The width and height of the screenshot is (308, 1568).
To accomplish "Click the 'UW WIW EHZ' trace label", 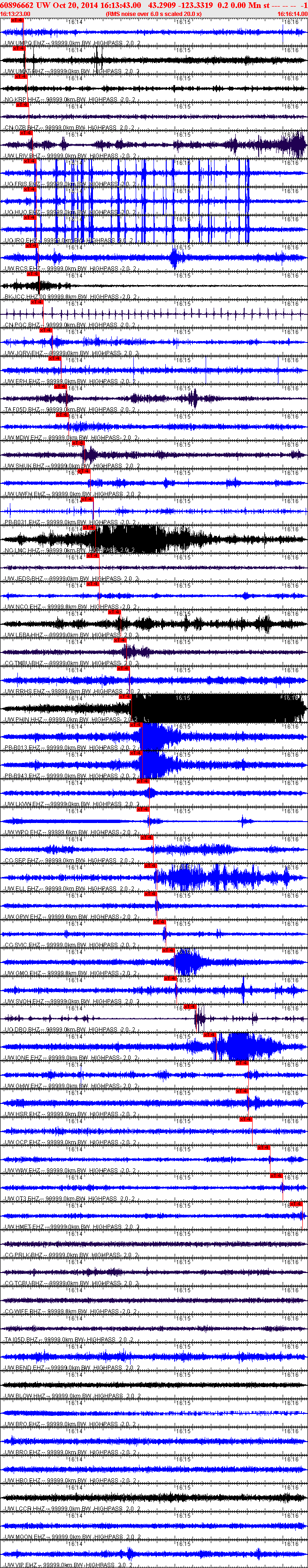I will click(x=23, y=1171).
